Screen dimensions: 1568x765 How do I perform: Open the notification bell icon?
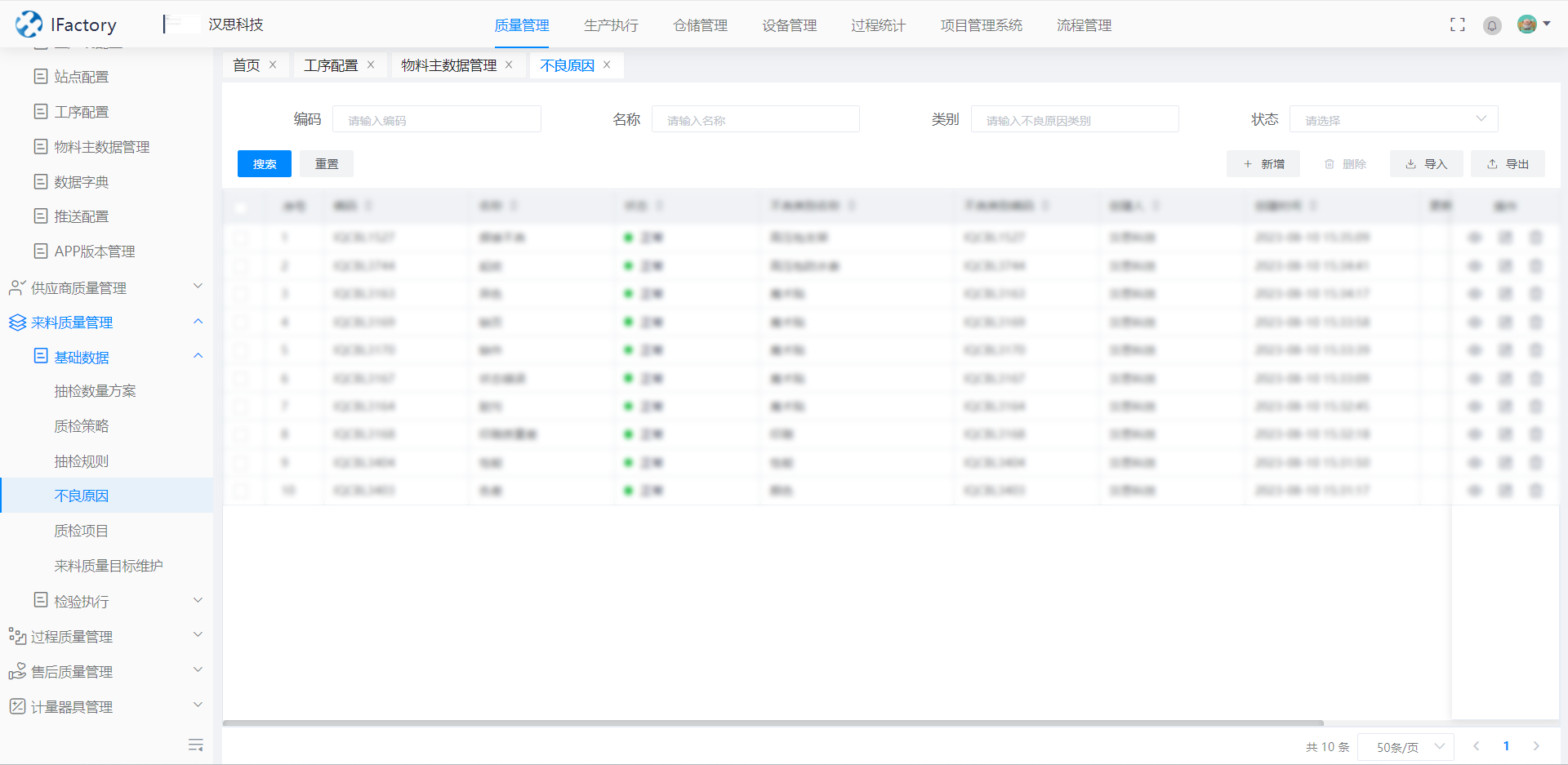click(1492, 25)
